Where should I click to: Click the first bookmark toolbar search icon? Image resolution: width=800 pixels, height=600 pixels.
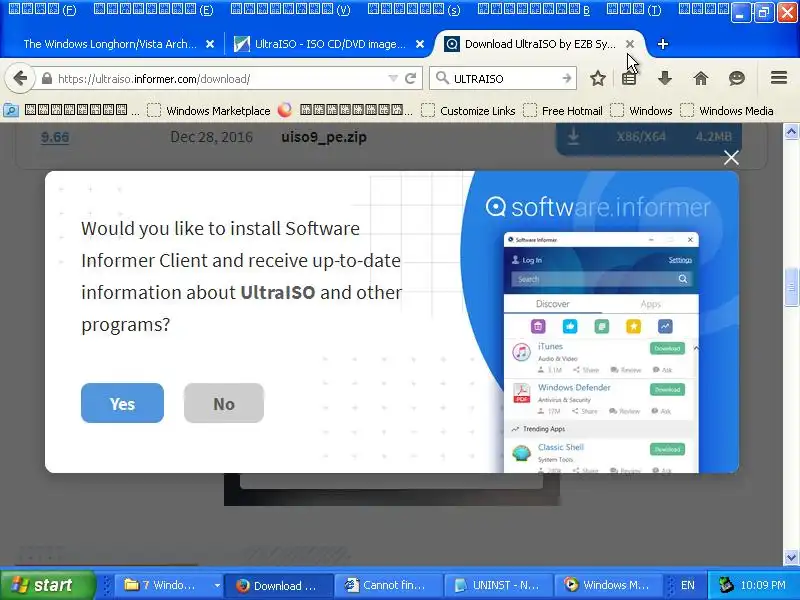click(11, 110)
